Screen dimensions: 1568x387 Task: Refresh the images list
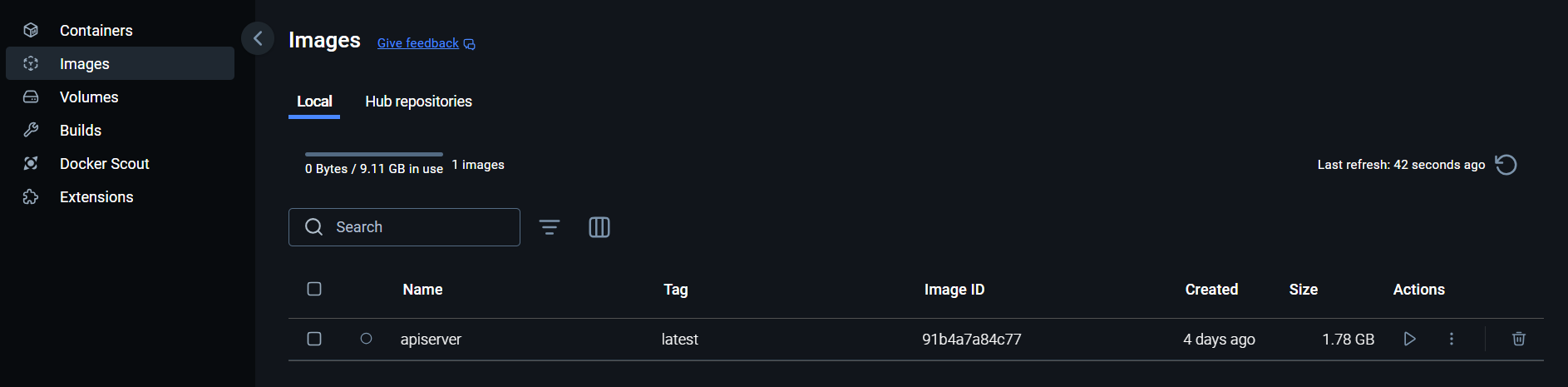click(x=1506, y=165)
